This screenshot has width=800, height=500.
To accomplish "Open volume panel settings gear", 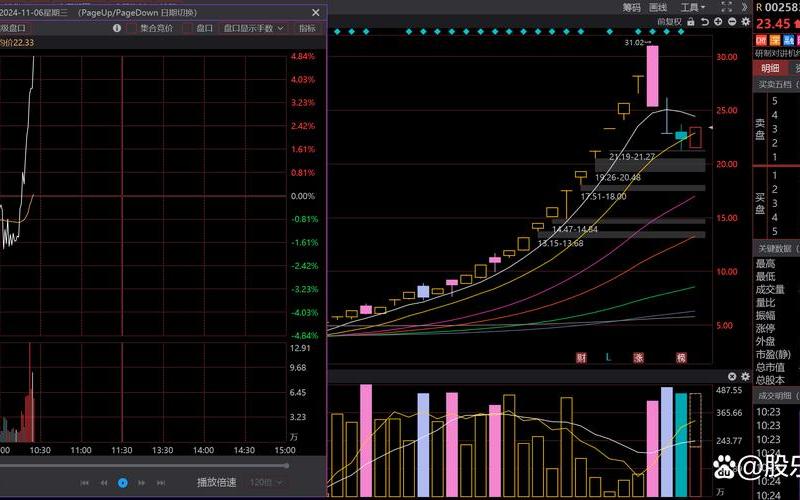I will click(x=731, y=377).
